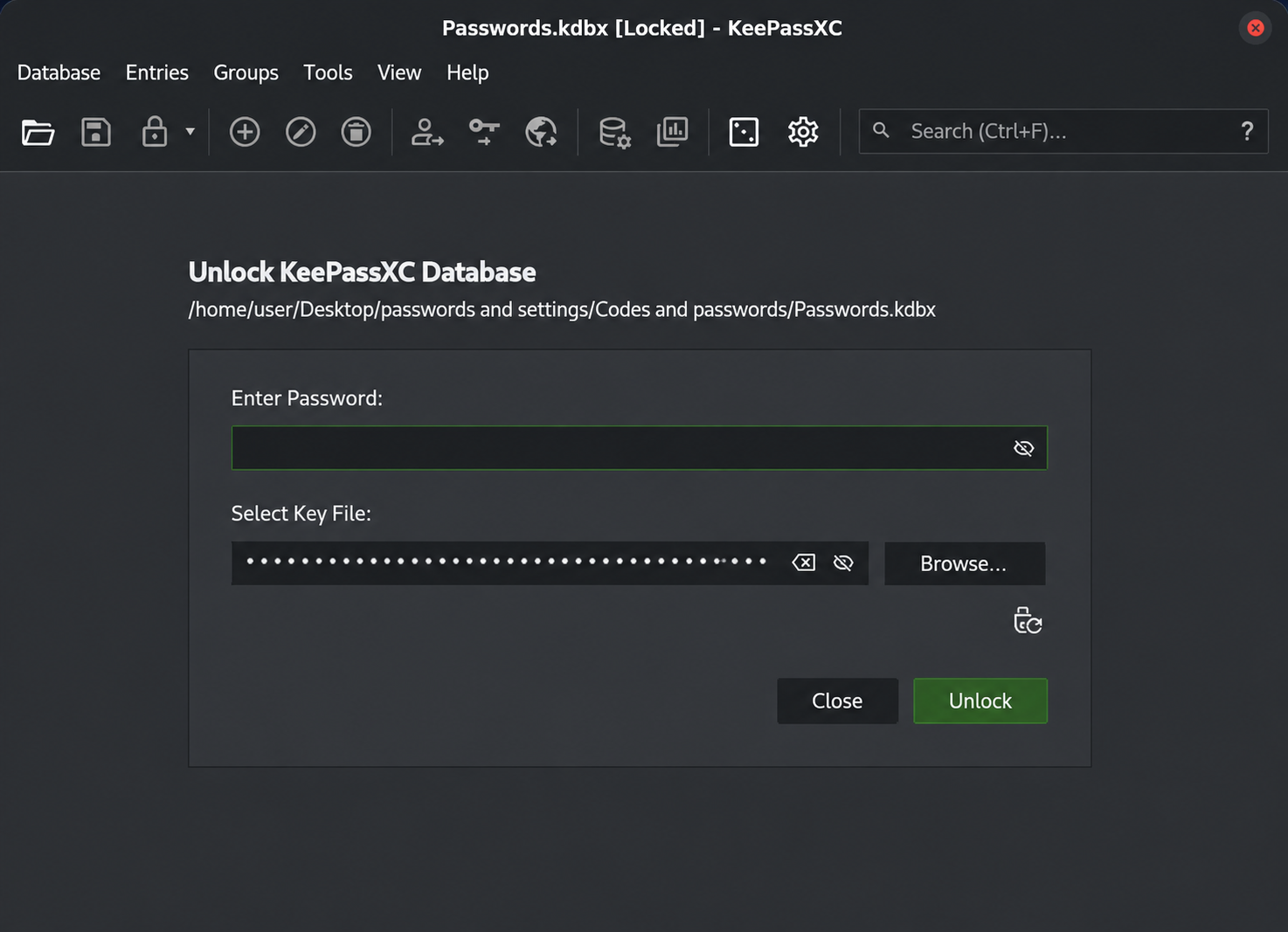This screenshot has width=1288, height=932.
Task: Open the Password generator dice icon
Action: pos(744,132)
